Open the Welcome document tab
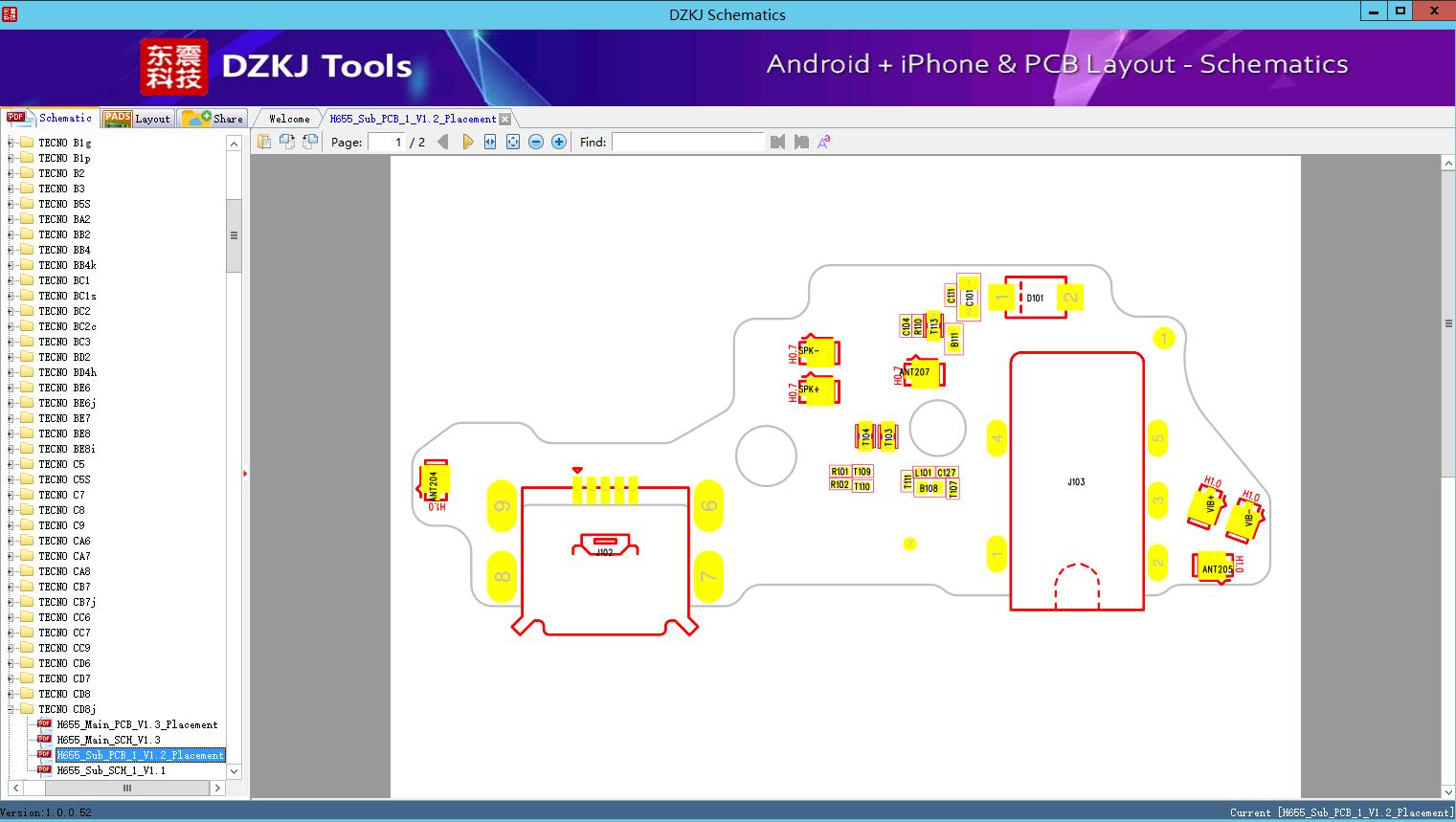This screenshot has height=822, width=1456. [289, 119]
